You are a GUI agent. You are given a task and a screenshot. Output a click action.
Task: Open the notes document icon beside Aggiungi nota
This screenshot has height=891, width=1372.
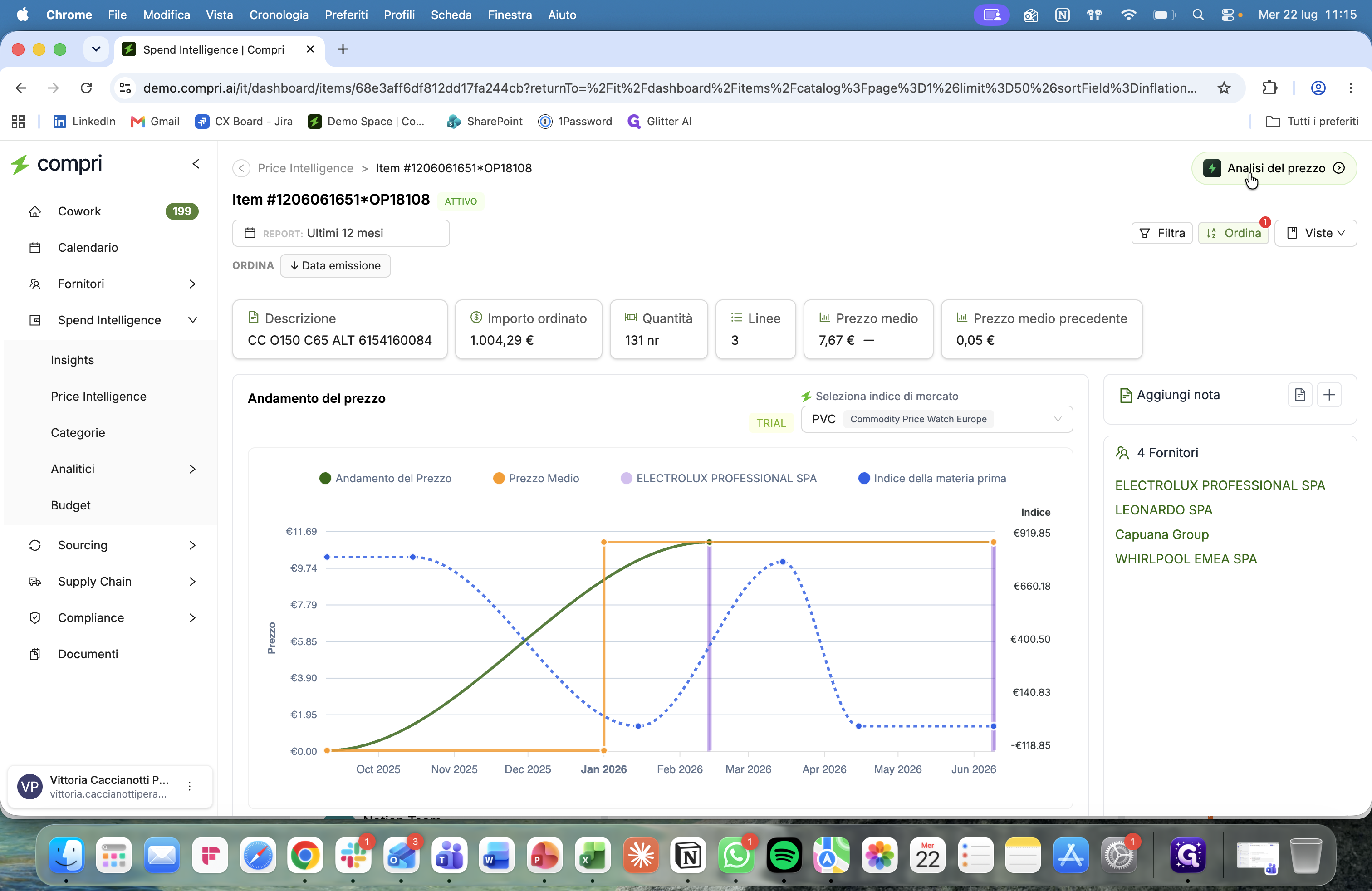[1299, 395]
